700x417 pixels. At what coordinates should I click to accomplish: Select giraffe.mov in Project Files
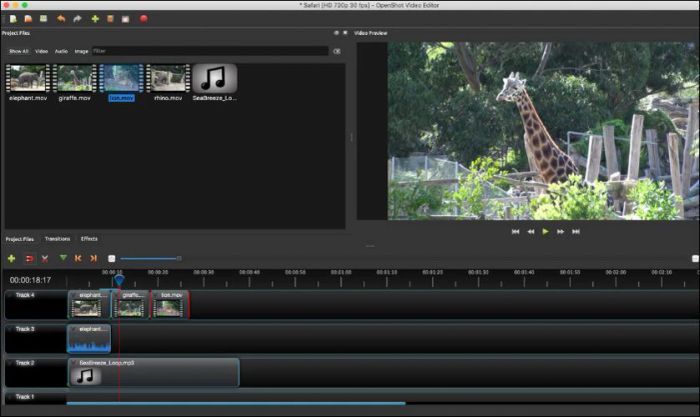(75, 83)
